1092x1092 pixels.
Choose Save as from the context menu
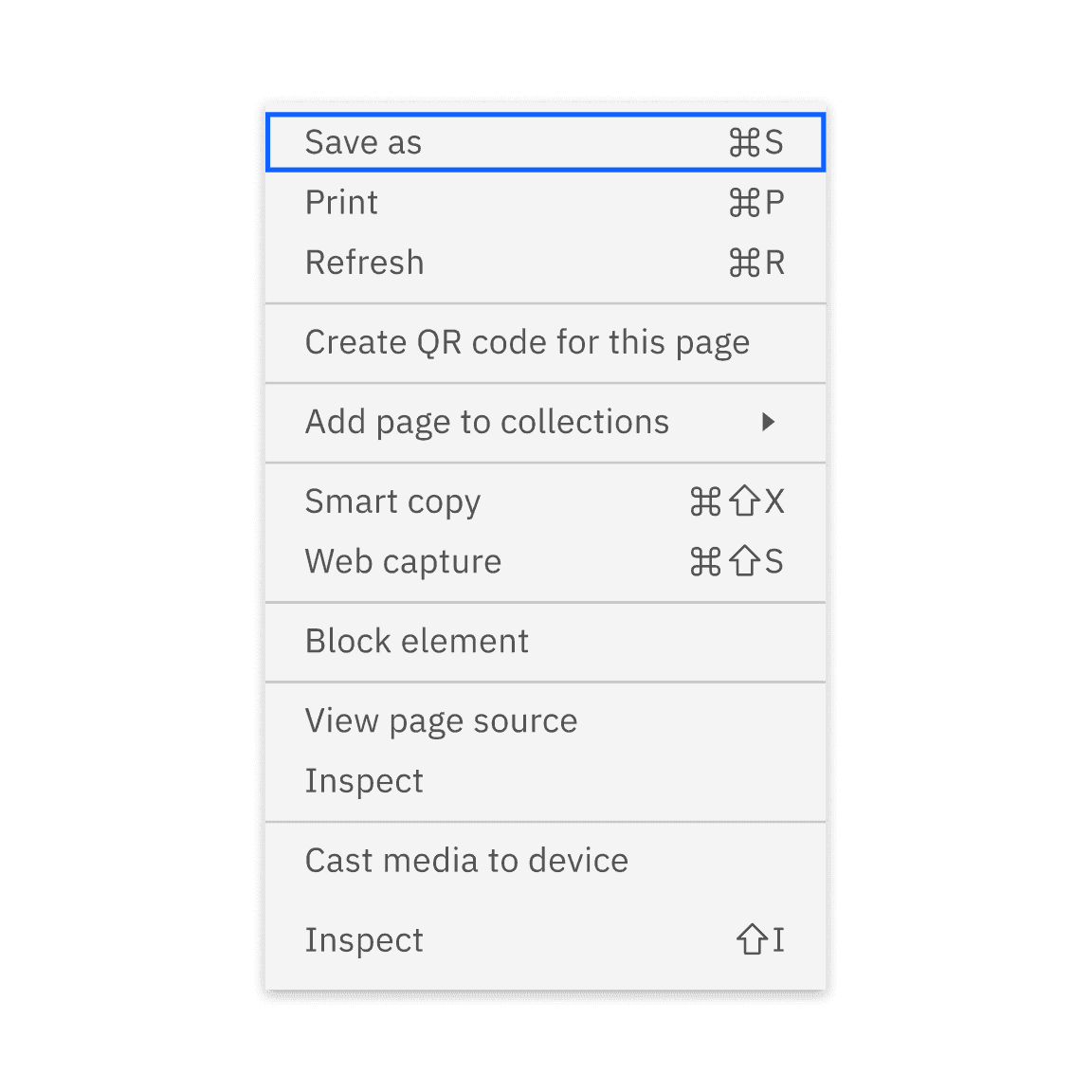click(x=364, y=142)
